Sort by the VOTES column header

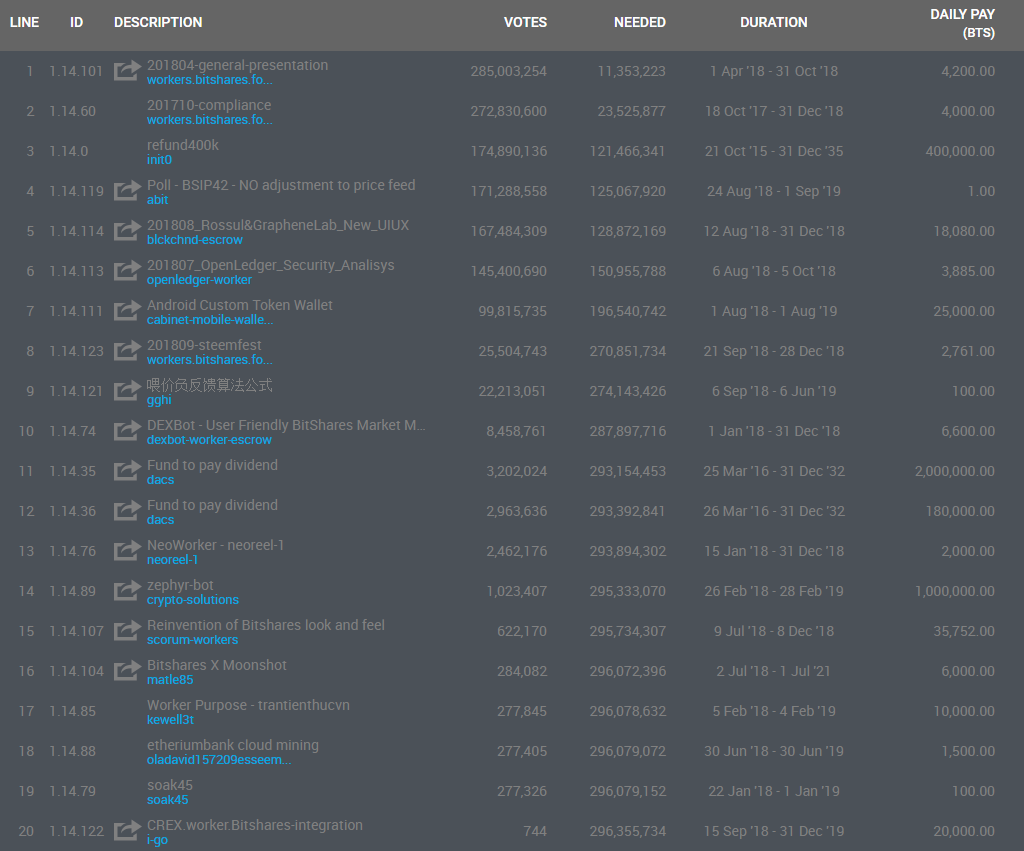coord(525,22)
